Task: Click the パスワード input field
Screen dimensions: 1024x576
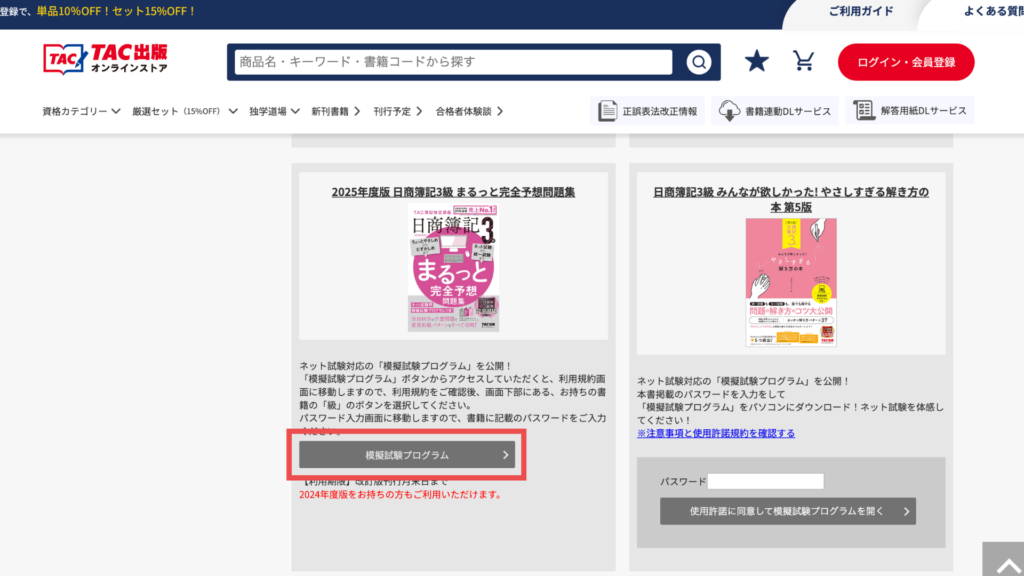Action: pos(765,481)
